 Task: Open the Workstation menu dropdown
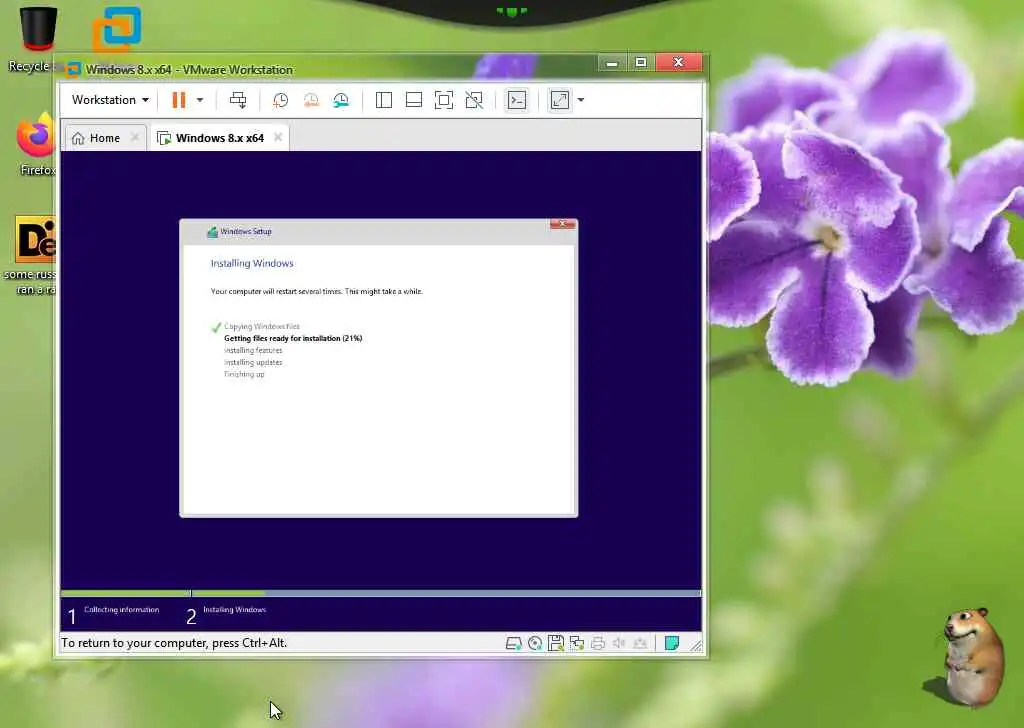tap(110, 100)
